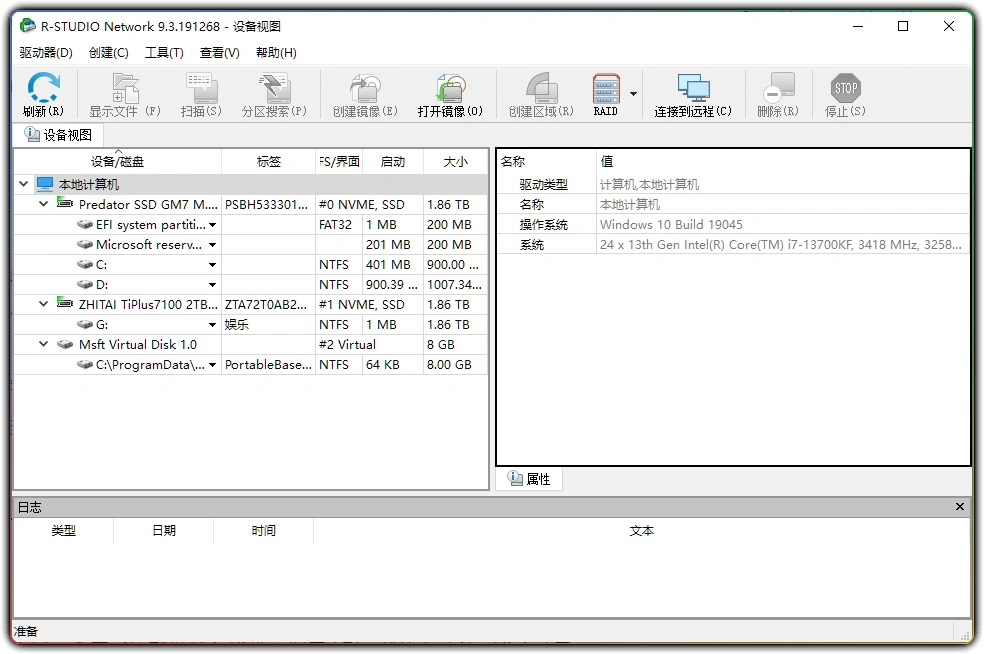Click the Create Region (创建区域) icon
The width and height of the screenshot is (984, 654).
tap(541, 88)
